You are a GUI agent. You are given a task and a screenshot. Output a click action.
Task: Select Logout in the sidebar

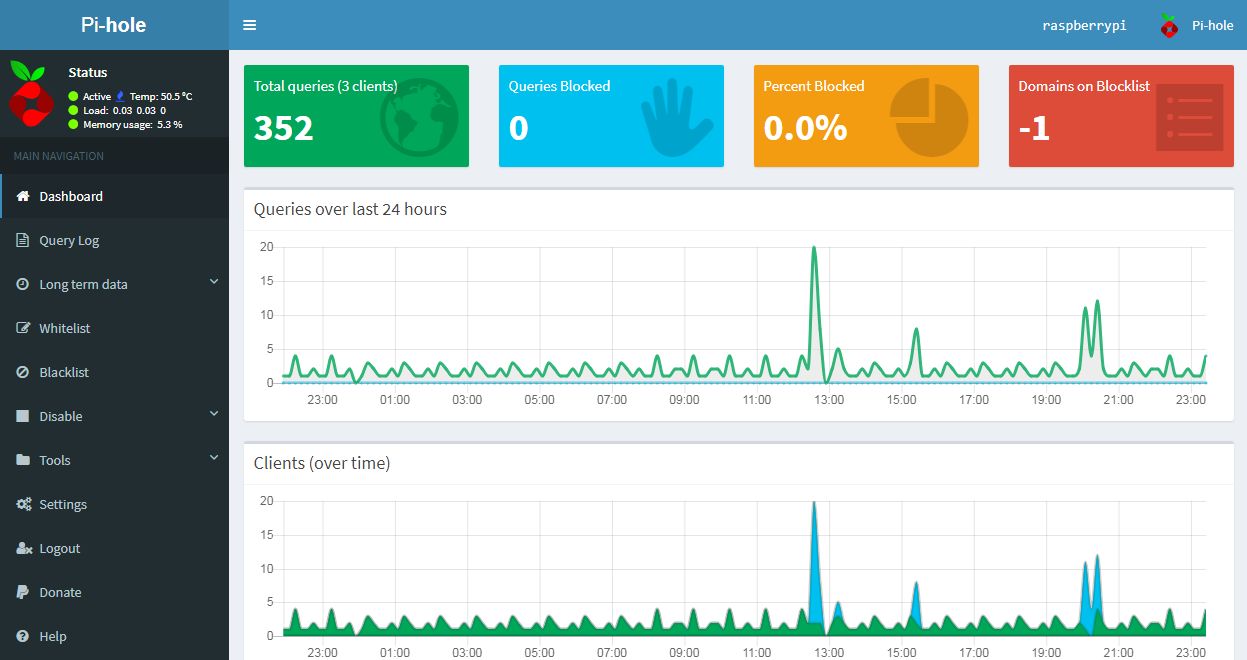[114, 548]
